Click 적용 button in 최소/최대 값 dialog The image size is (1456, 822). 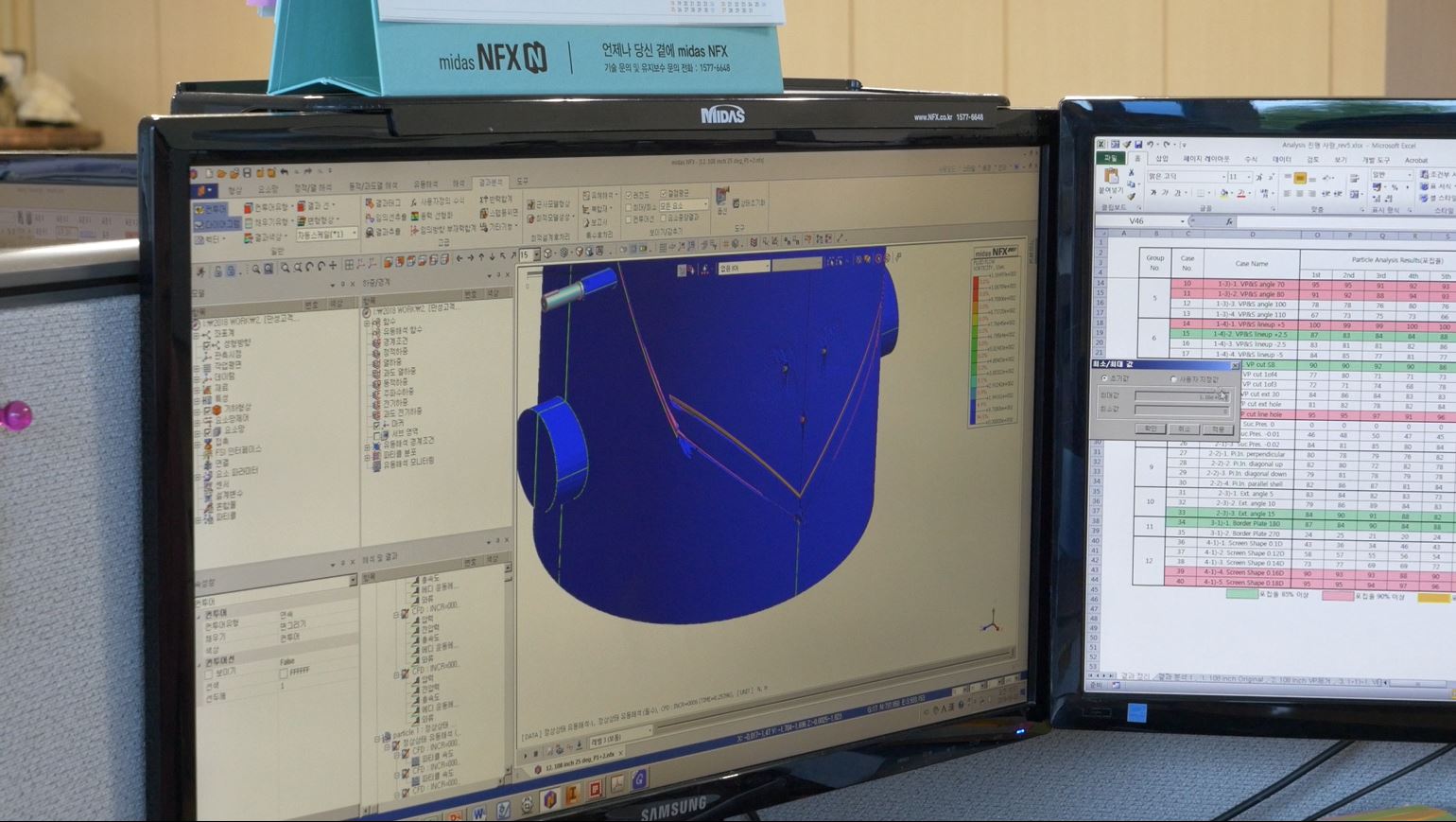(1218, 429)
